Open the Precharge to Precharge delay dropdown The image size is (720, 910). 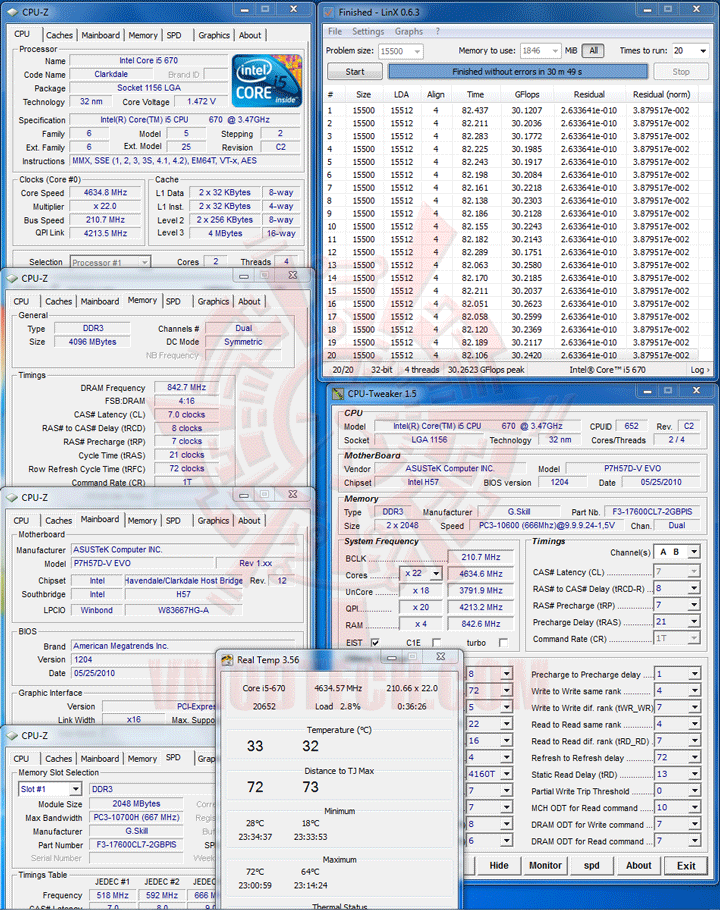694,674
